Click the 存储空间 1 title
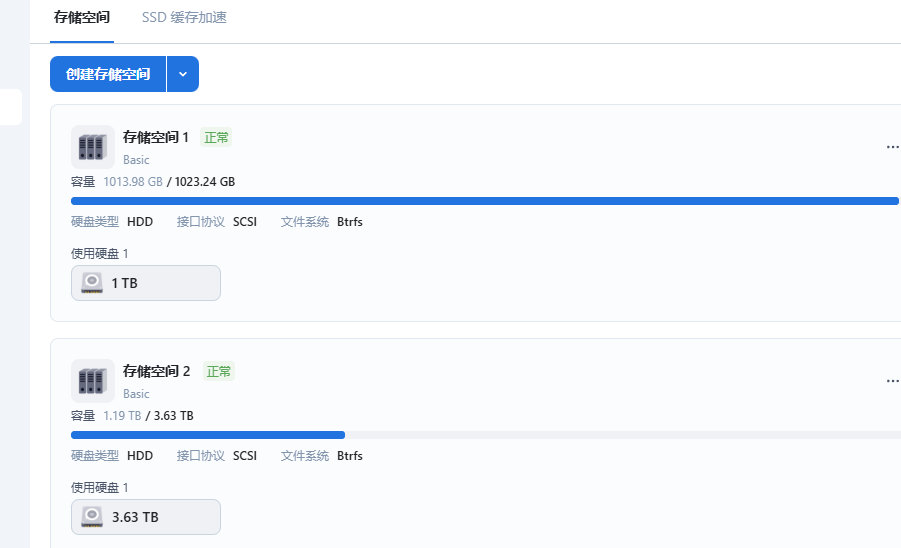The height and width of the screenshot is (548, 901). 156,137
